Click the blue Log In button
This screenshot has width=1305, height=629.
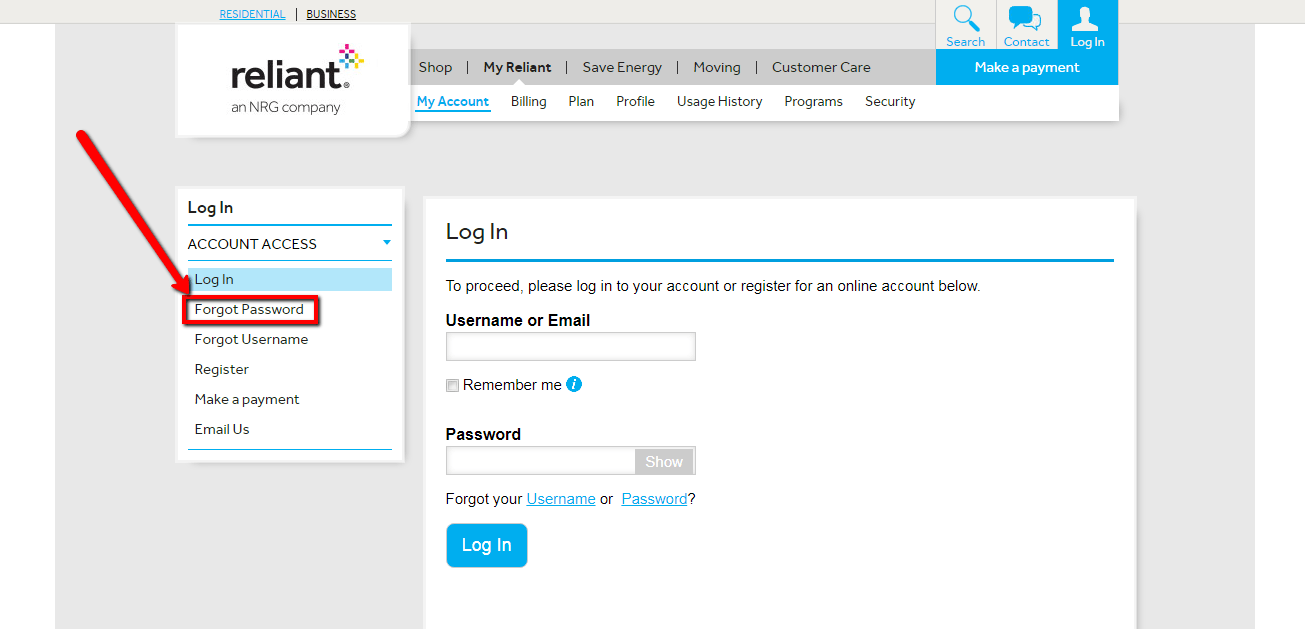click(486, 545)
